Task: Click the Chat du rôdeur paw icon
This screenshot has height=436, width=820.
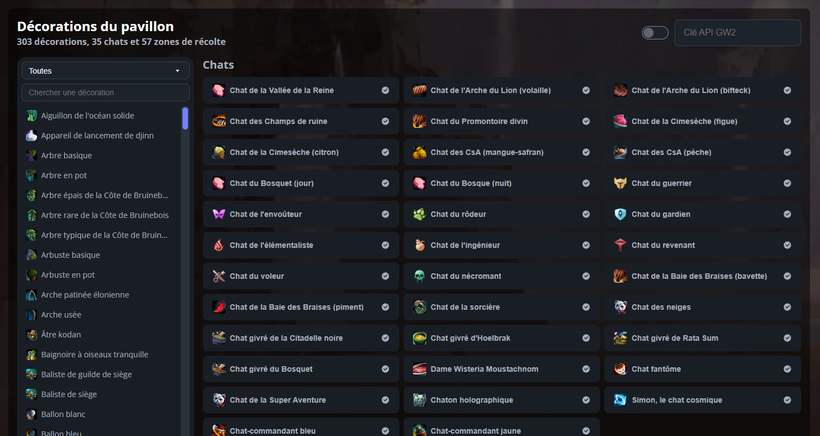Action: 419,214
